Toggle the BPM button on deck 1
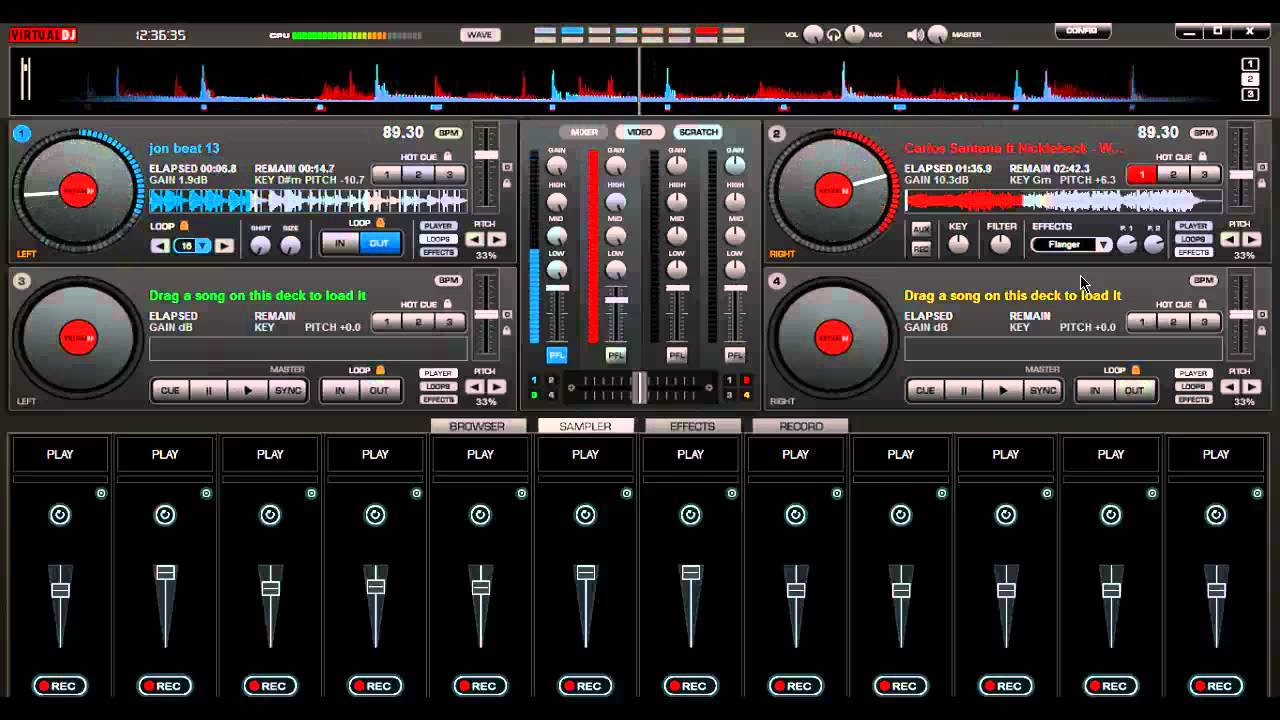The width and height of the screenshot is (1280, 720). pos(448,133)
